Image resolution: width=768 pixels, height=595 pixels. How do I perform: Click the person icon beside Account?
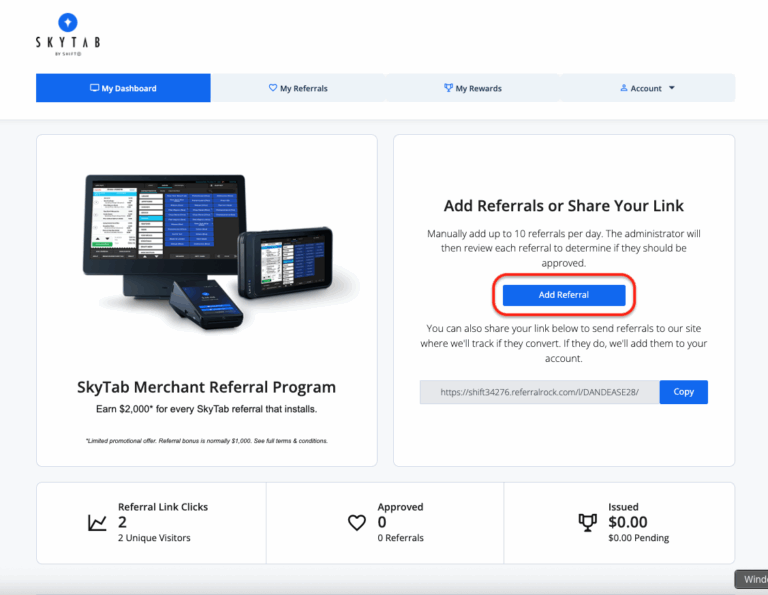click(x=624, y=88)
